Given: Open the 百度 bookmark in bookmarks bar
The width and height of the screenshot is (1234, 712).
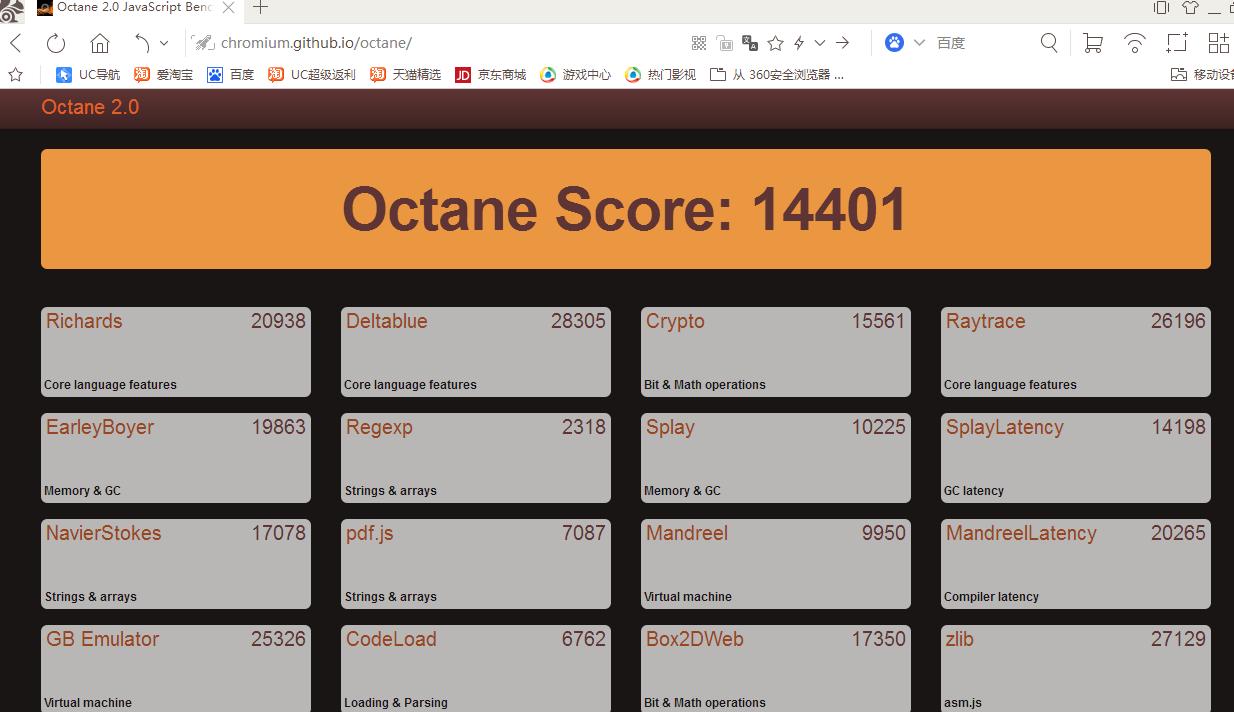Looking at the screenshot, I should click(x=231, y=74).
